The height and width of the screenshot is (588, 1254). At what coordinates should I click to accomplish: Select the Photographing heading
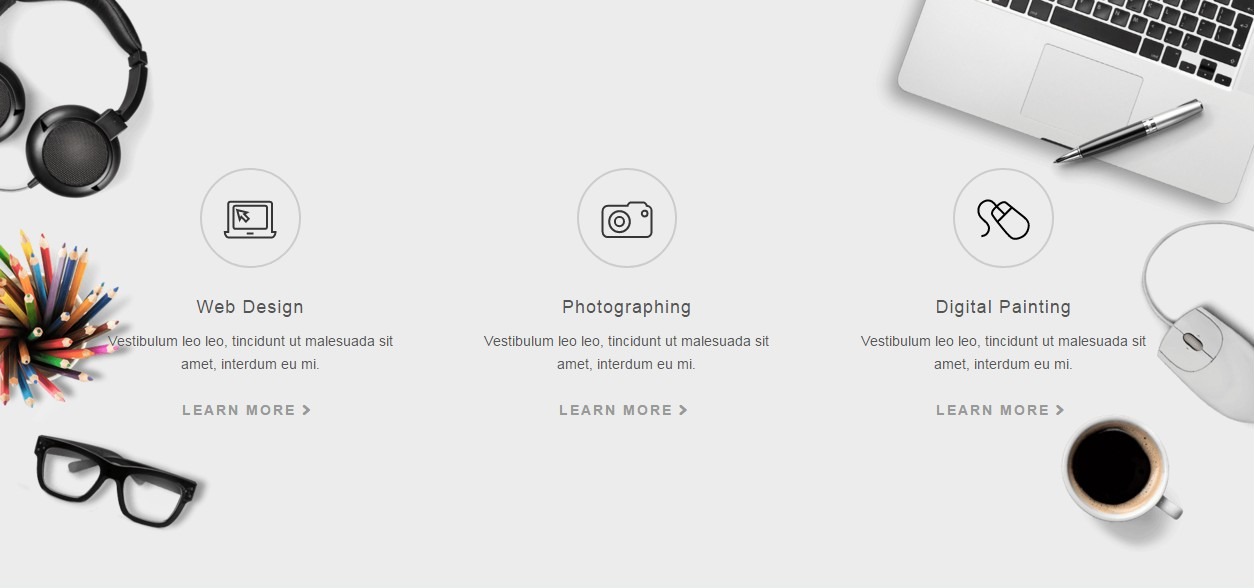tap(627, 307)
